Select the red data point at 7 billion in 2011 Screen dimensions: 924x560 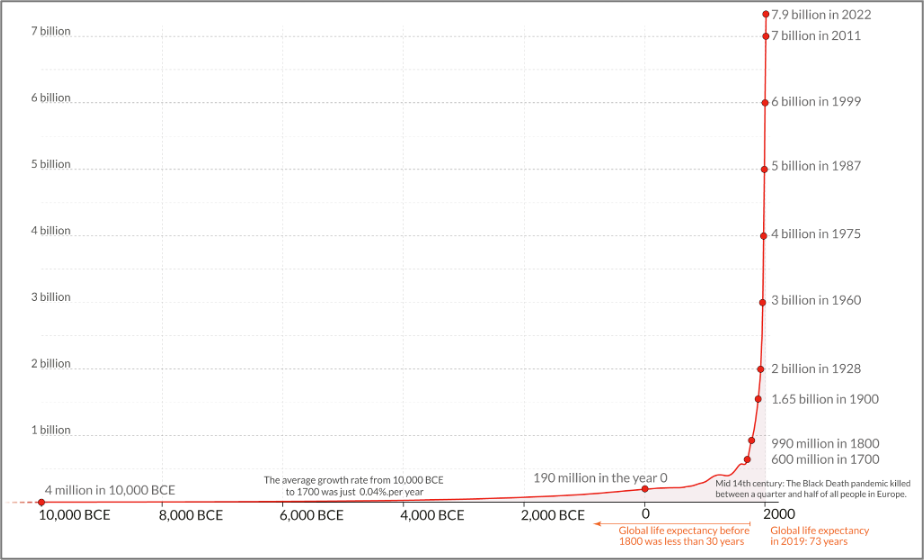click(766, 36)
